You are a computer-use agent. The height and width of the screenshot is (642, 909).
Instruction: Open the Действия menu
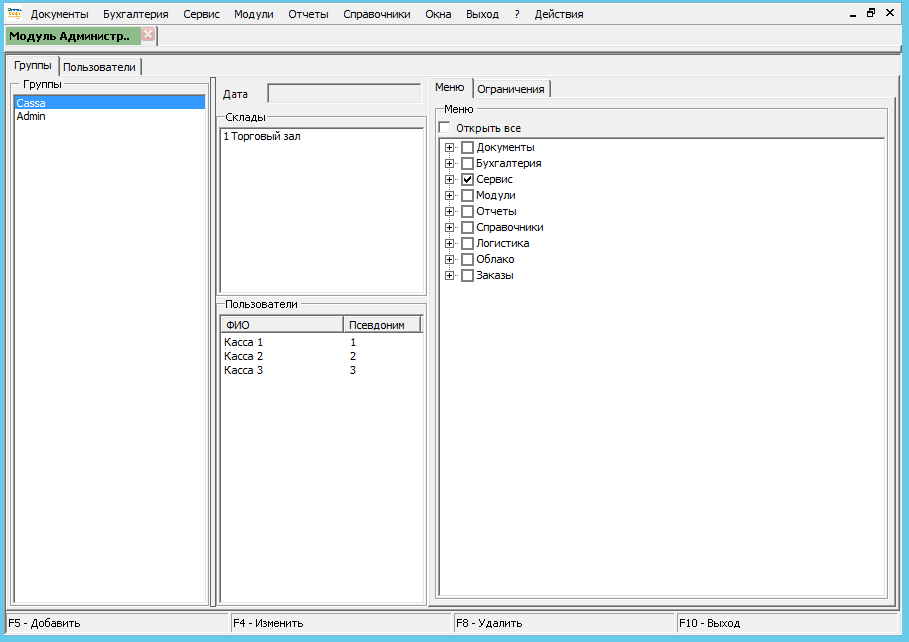[x=558, y=14]
